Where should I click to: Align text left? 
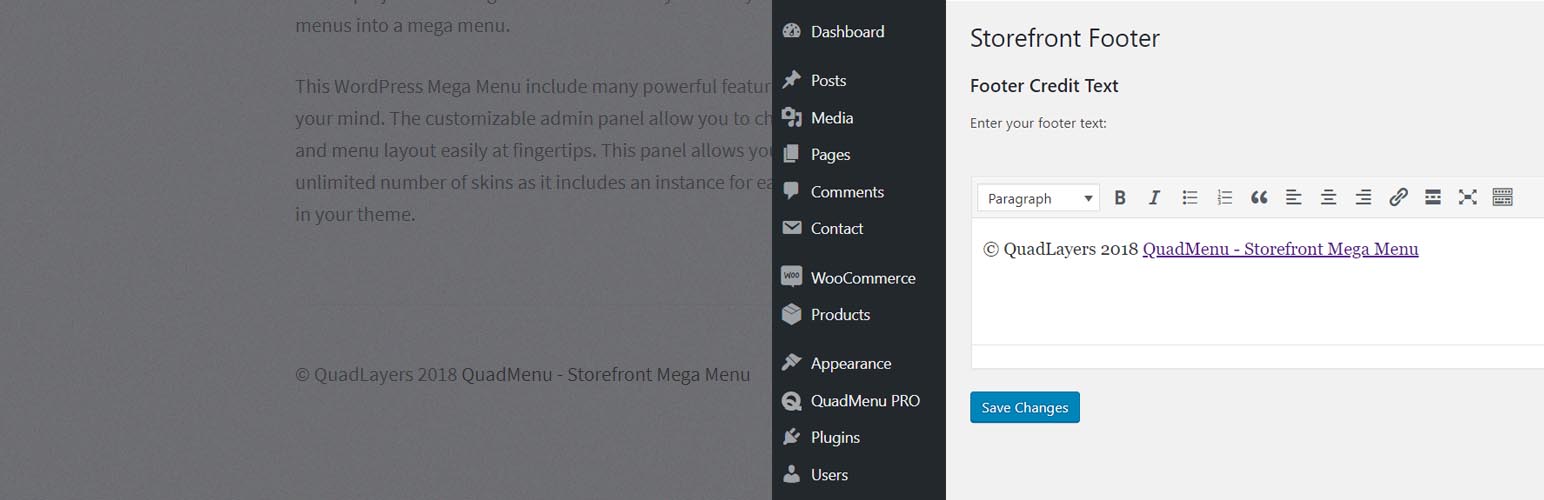click(1294, 198)
